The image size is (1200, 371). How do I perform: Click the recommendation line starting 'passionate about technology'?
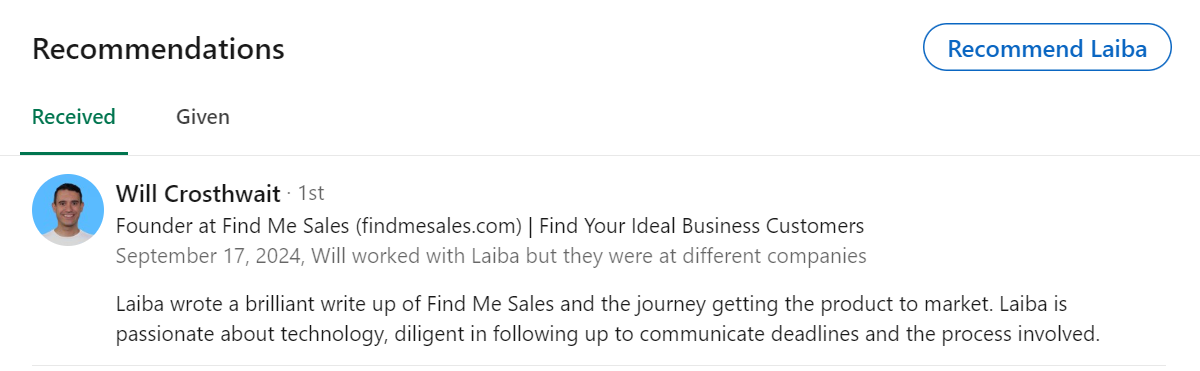pos(608,334)
